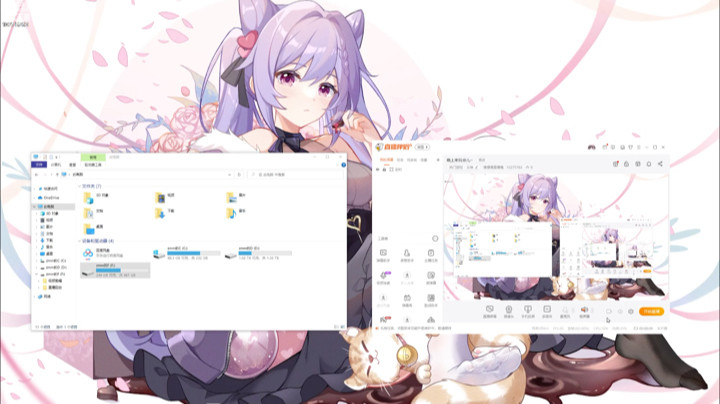Click the blue Help icon in Explorer ribbon
720x404 pixels.
tap(343, 165)
